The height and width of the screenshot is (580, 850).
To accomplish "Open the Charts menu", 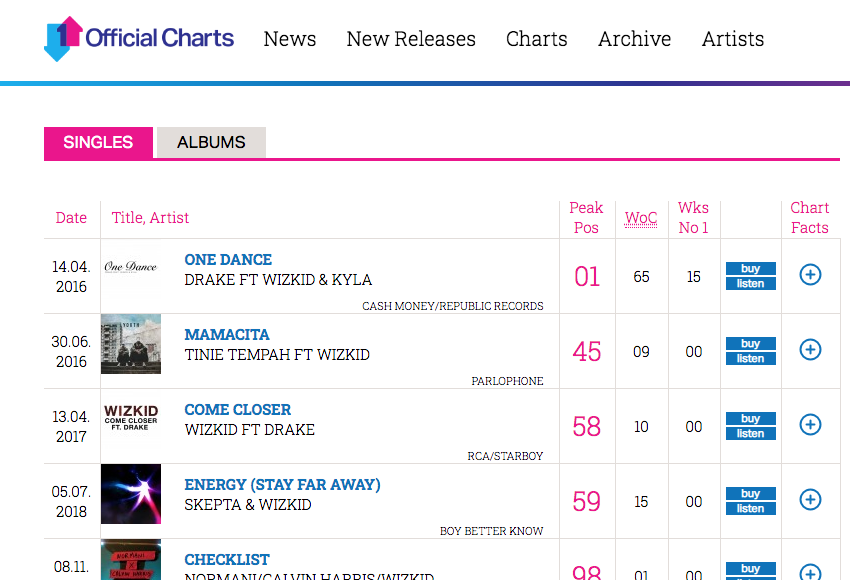I will pyautogui.click(x=537, y=39).
